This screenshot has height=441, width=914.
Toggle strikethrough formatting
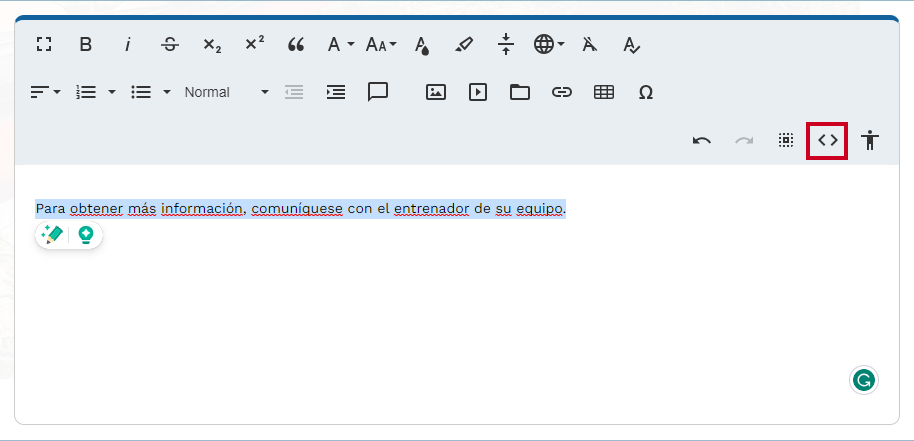pyautogui.click(x=170, y=44)
